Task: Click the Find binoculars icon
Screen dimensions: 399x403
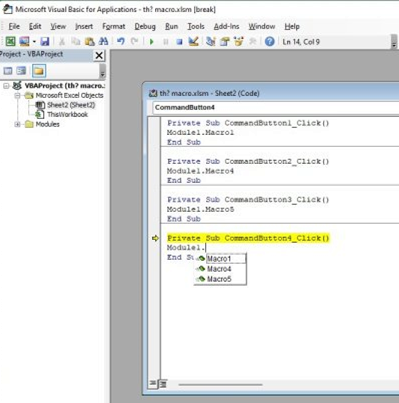Action: [104, 41]
